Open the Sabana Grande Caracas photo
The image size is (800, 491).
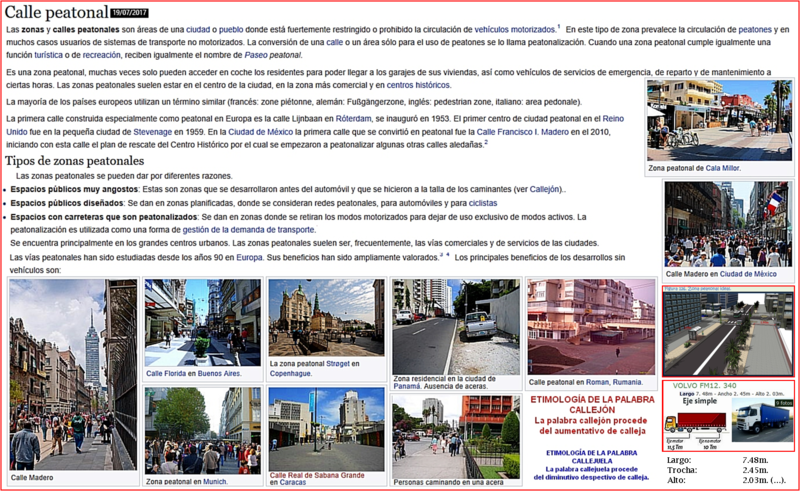(327, 429)
